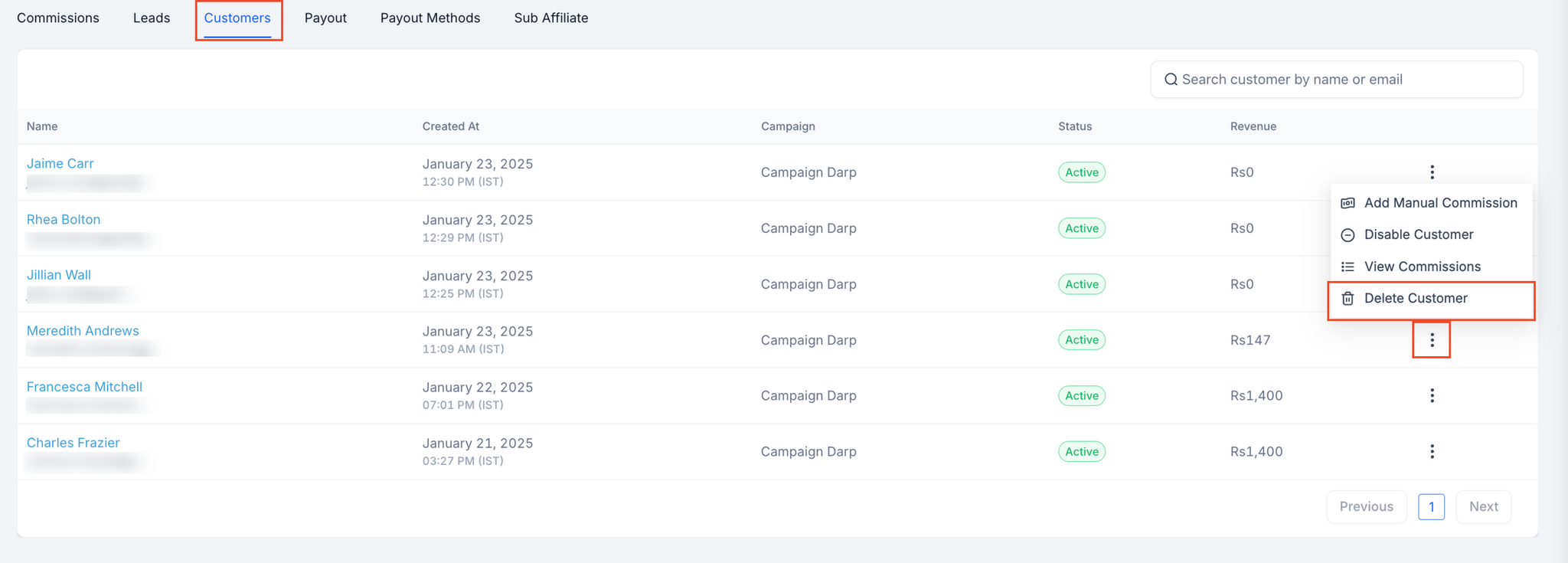Click the Name column header

coord(42,126)
